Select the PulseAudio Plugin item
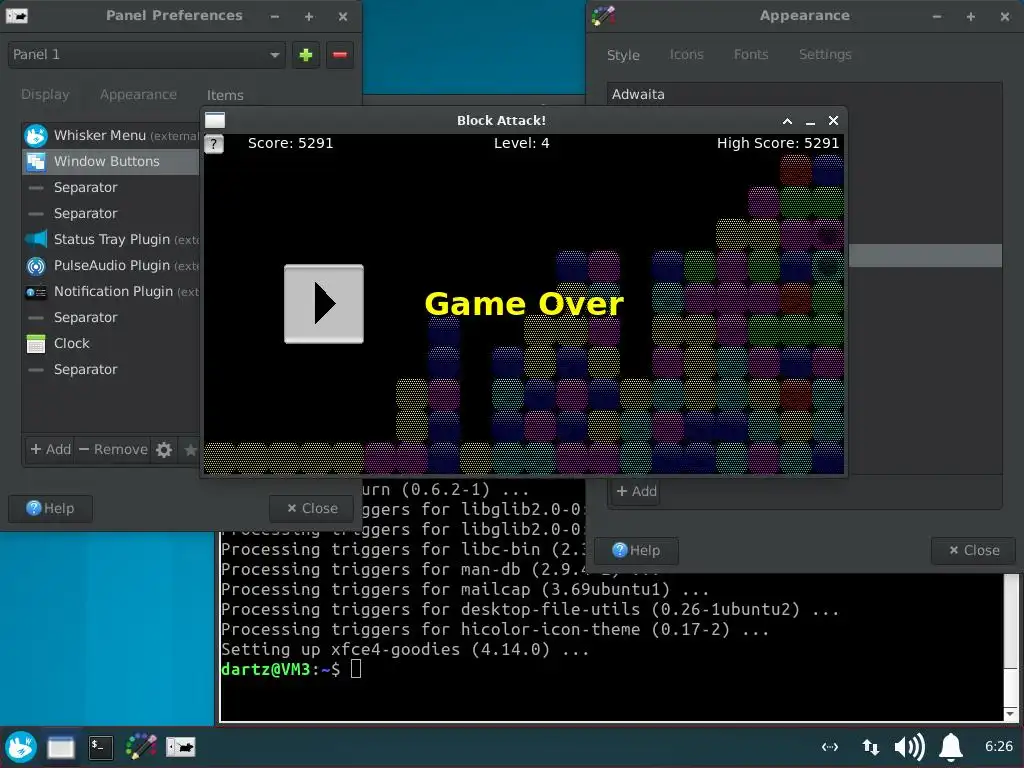1024x768 pixels. click(x=111, y=265)
